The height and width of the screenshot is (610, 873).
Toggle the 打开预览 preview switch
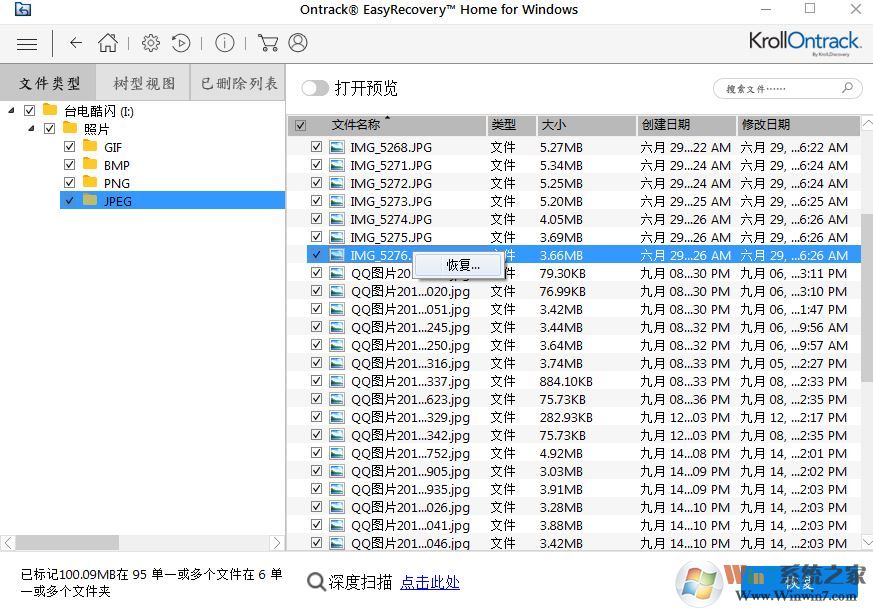tap(314, 87)
